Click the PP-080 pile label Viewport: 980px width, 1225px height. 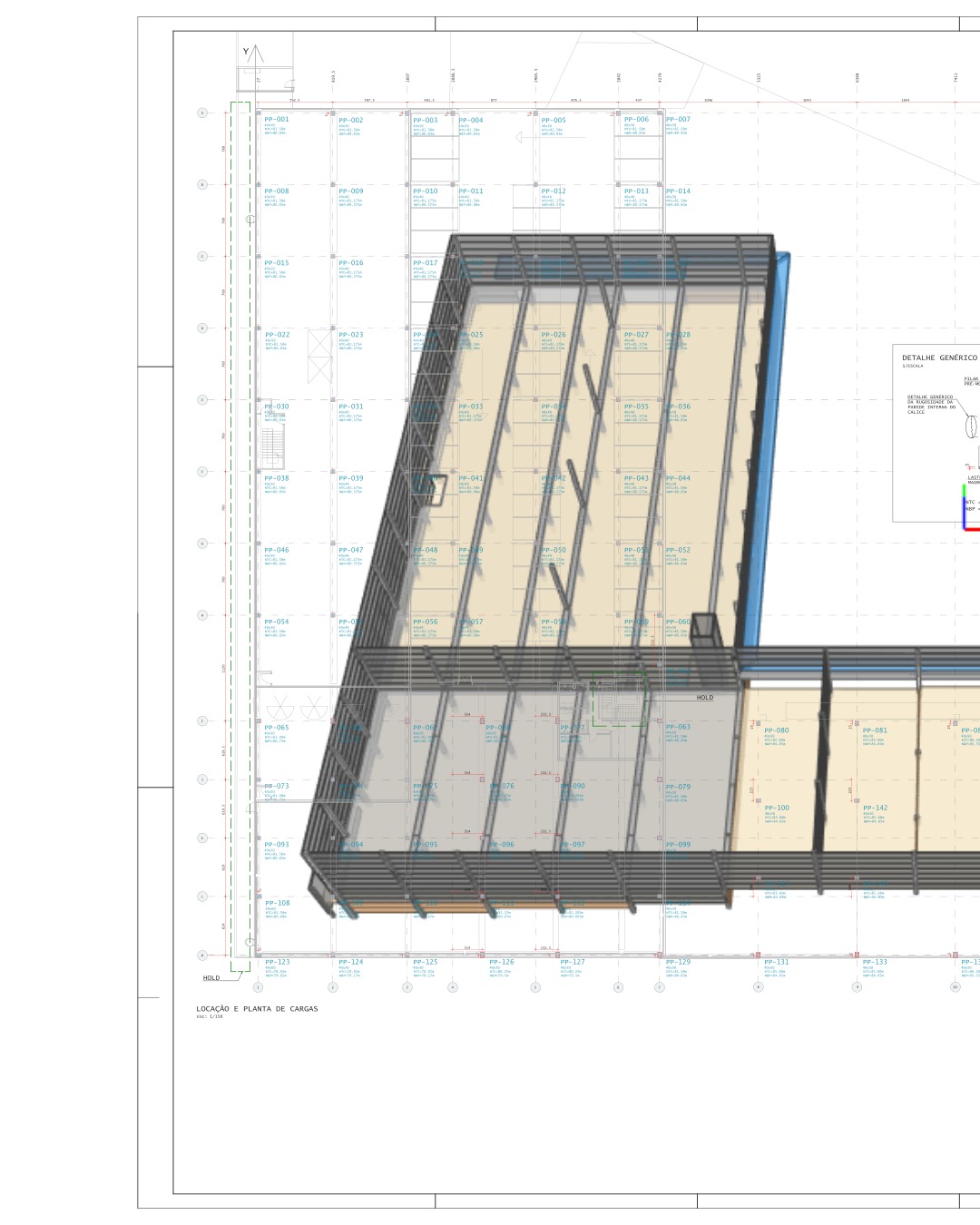(777, 730)
